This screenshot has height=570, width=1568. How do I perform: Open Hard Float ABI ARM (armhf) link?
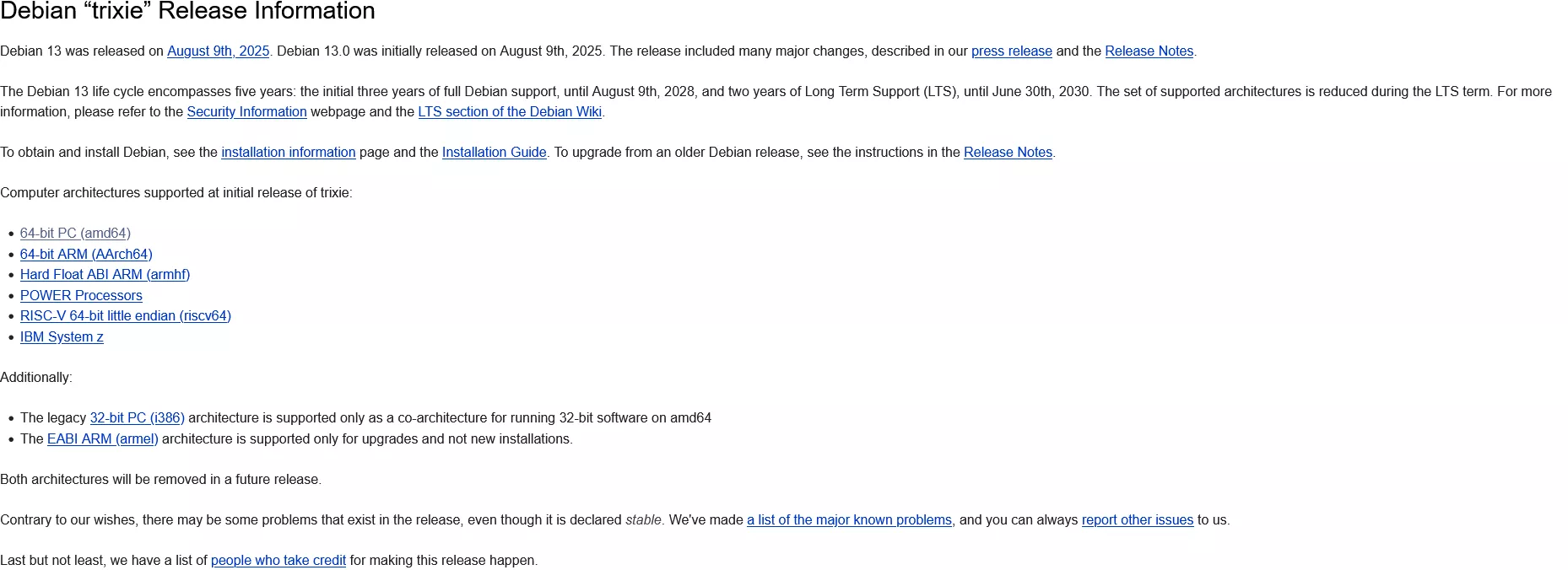coord(105,275)
